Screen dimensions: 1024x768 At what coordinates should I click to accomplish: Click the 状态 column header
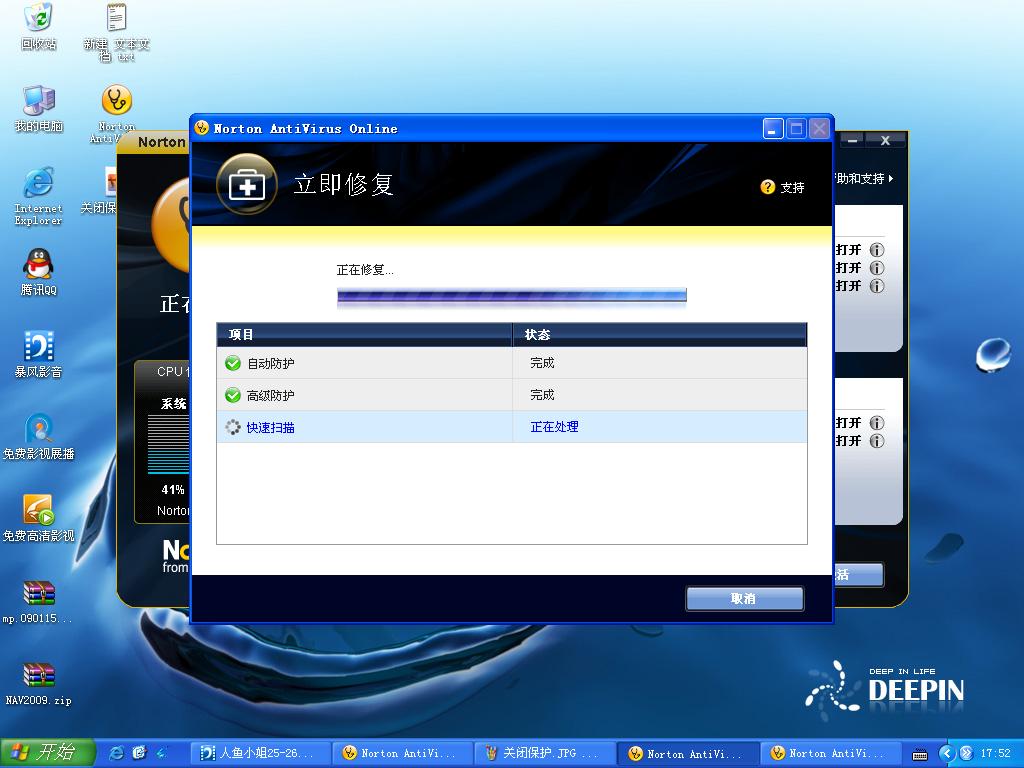tap(660, 335)
